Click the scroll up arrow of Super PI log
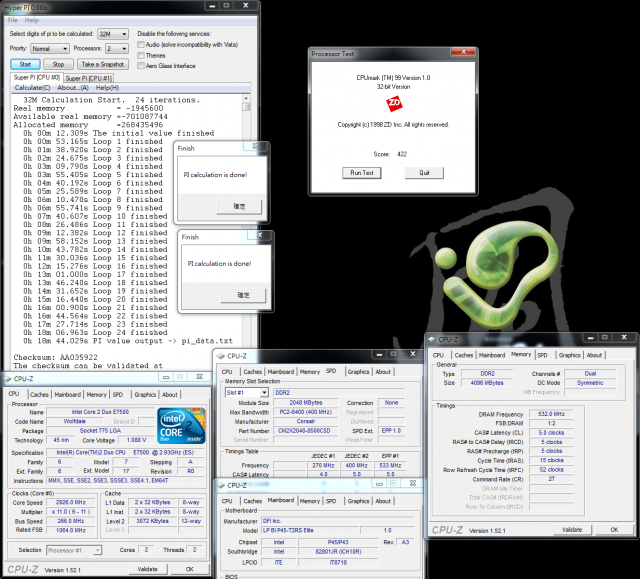Screen dimensions: 640x579 click(246, 98)
